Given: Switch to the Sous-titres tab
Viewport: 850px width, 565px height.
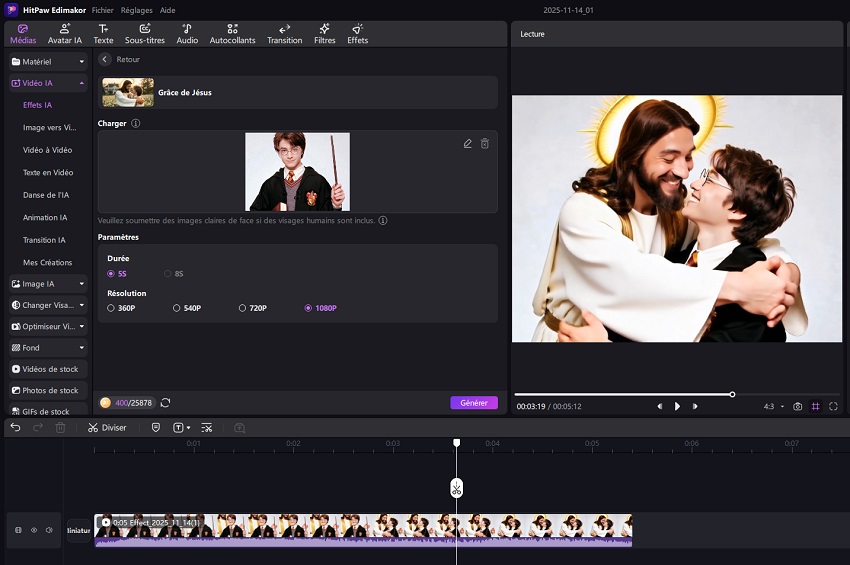Looking at the screenshot, I should pos(145,34).
